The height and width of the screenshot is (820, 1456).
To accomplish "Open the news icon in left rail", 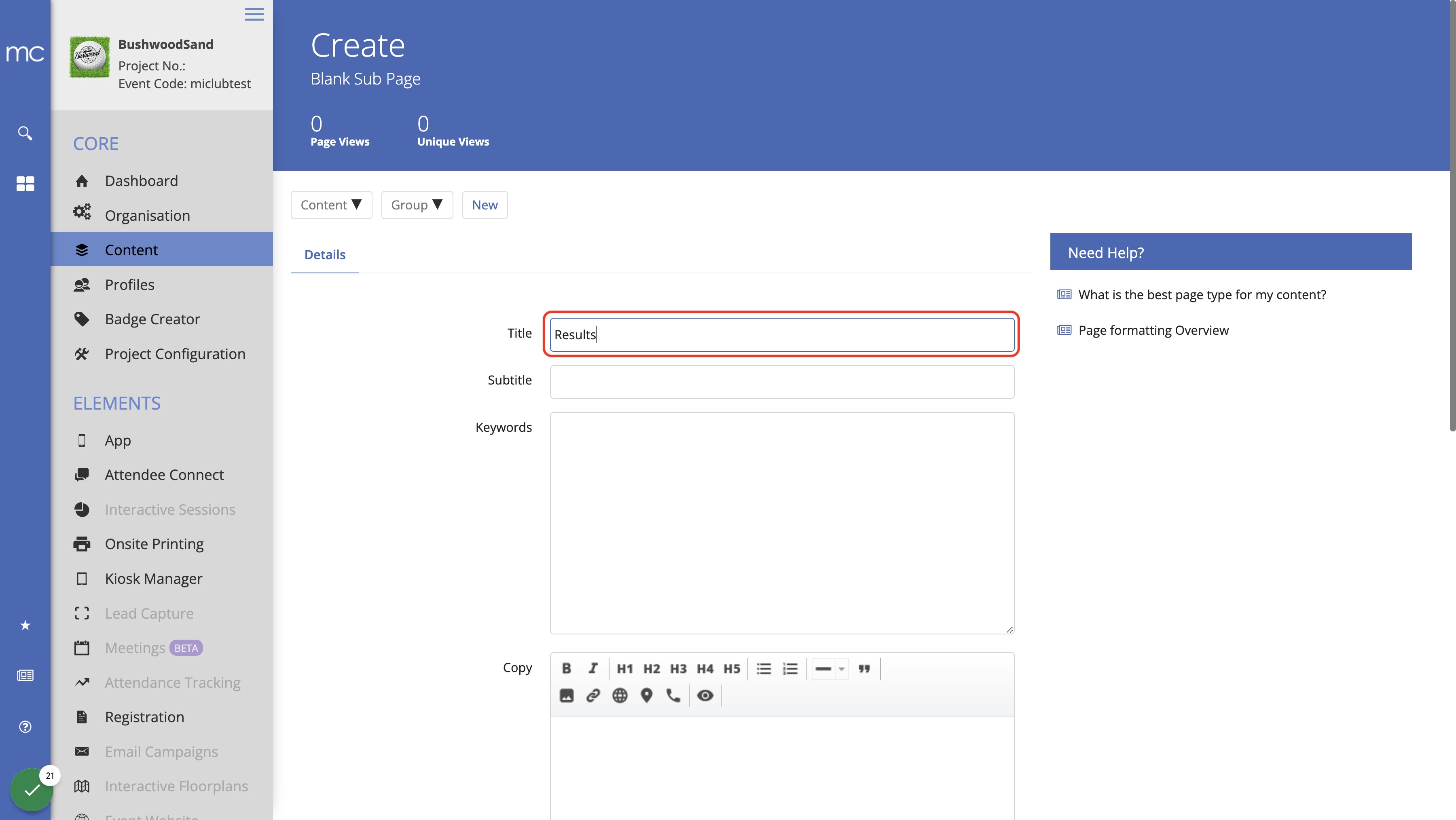I will click(x=25, y=675).
